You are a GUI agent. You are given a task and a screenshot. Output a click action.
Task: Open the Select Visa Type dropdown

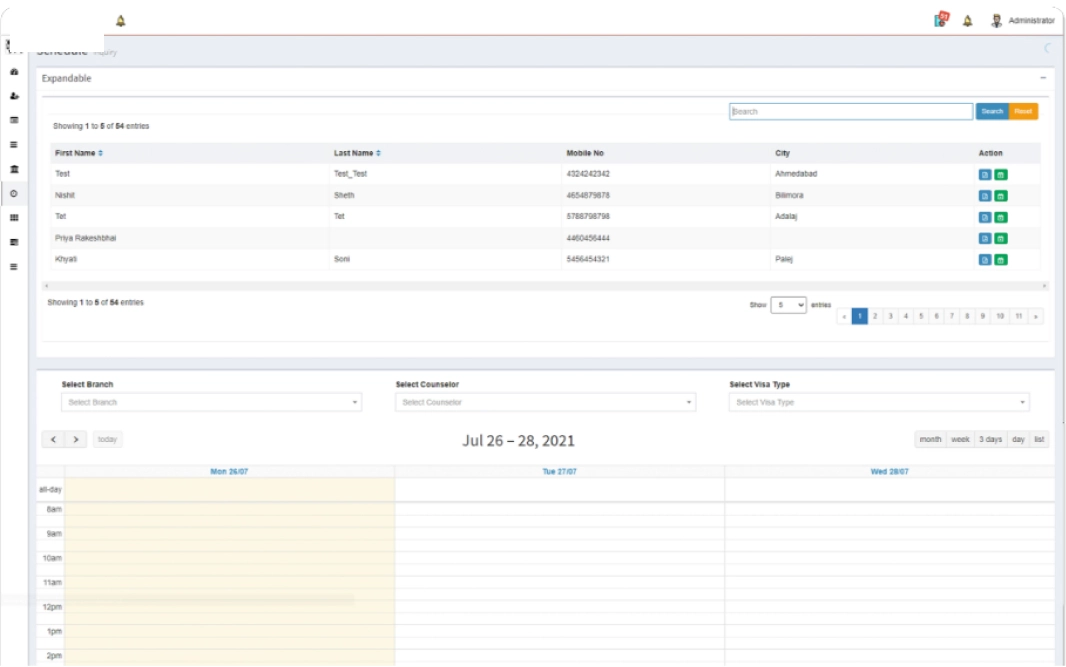click(x=879, y=402)
